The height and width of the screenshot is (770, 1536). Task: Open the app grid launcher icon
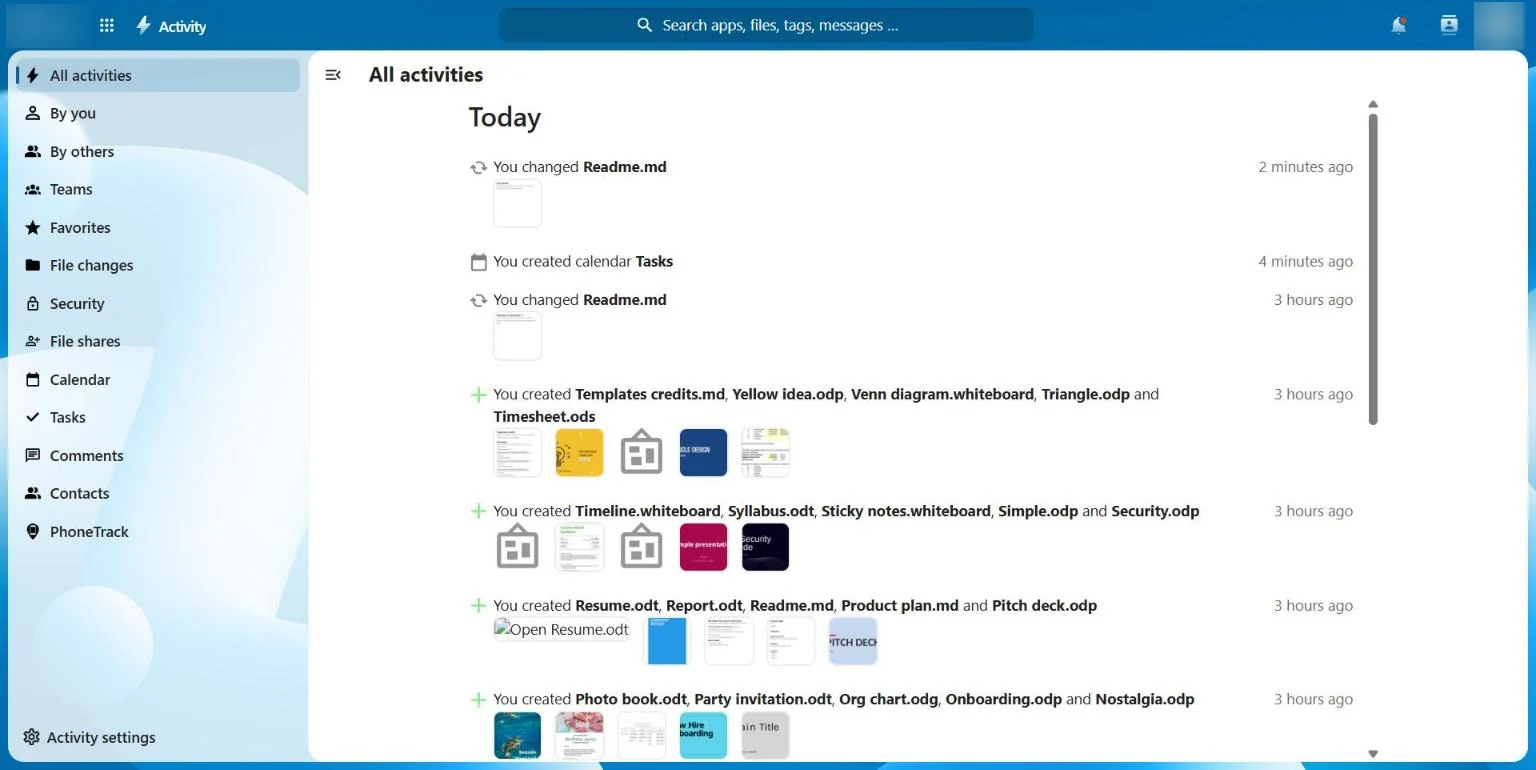click(107, 26)
